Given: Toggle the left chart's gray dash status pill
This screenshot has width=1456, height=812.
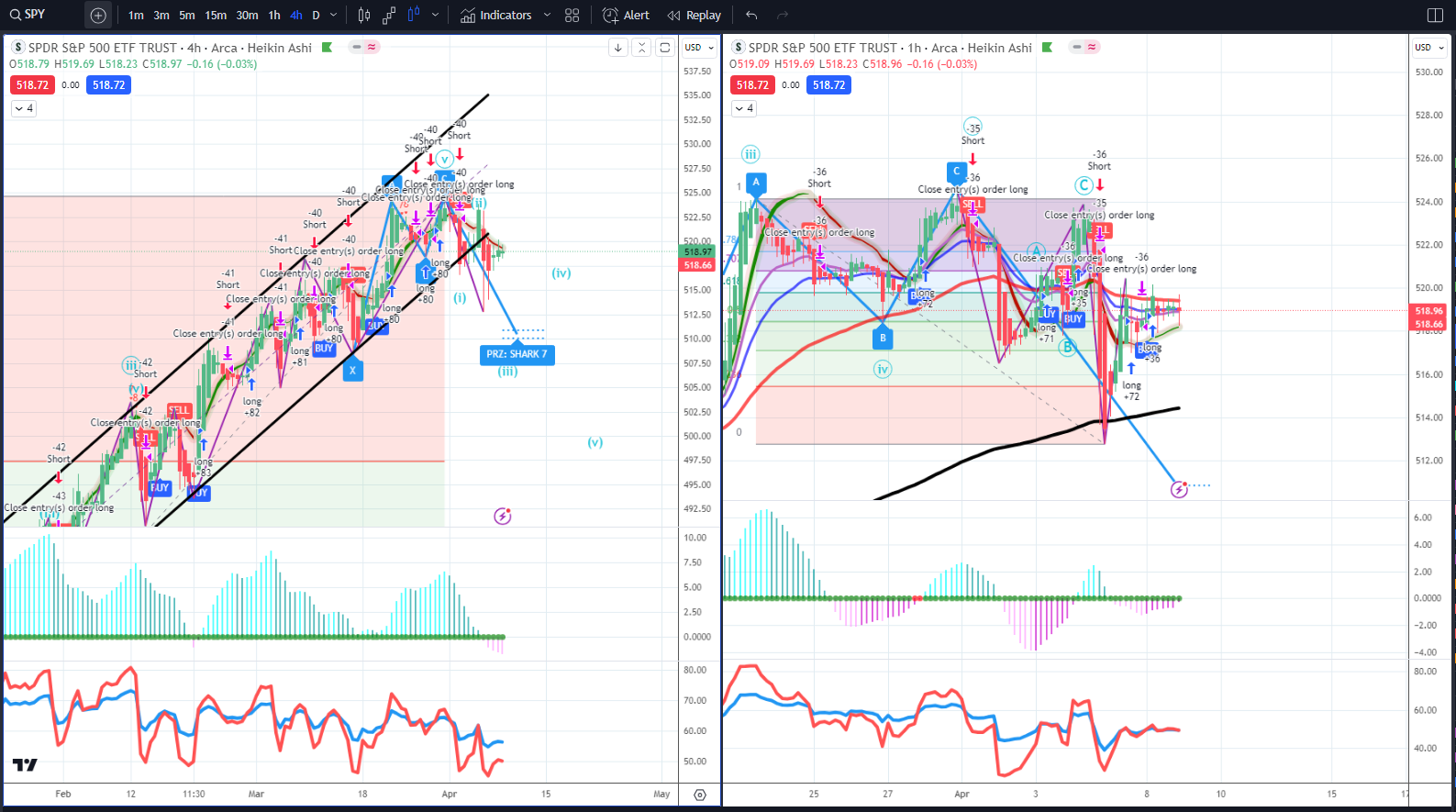Looking at the screenshot, I should tap(357, 47).
